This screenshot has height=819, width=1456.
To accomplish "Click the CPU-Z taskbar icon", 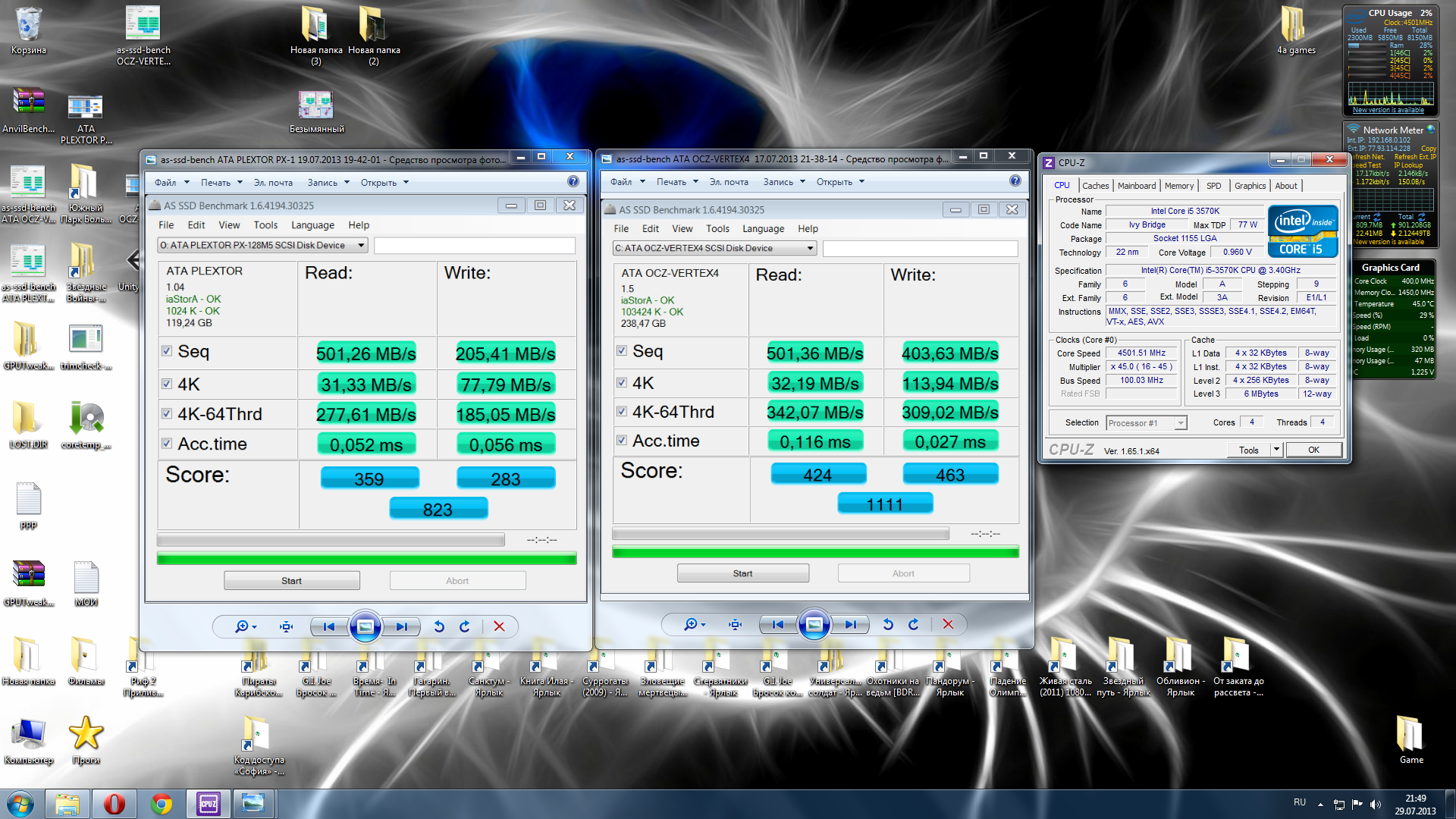I will [208, 804].
